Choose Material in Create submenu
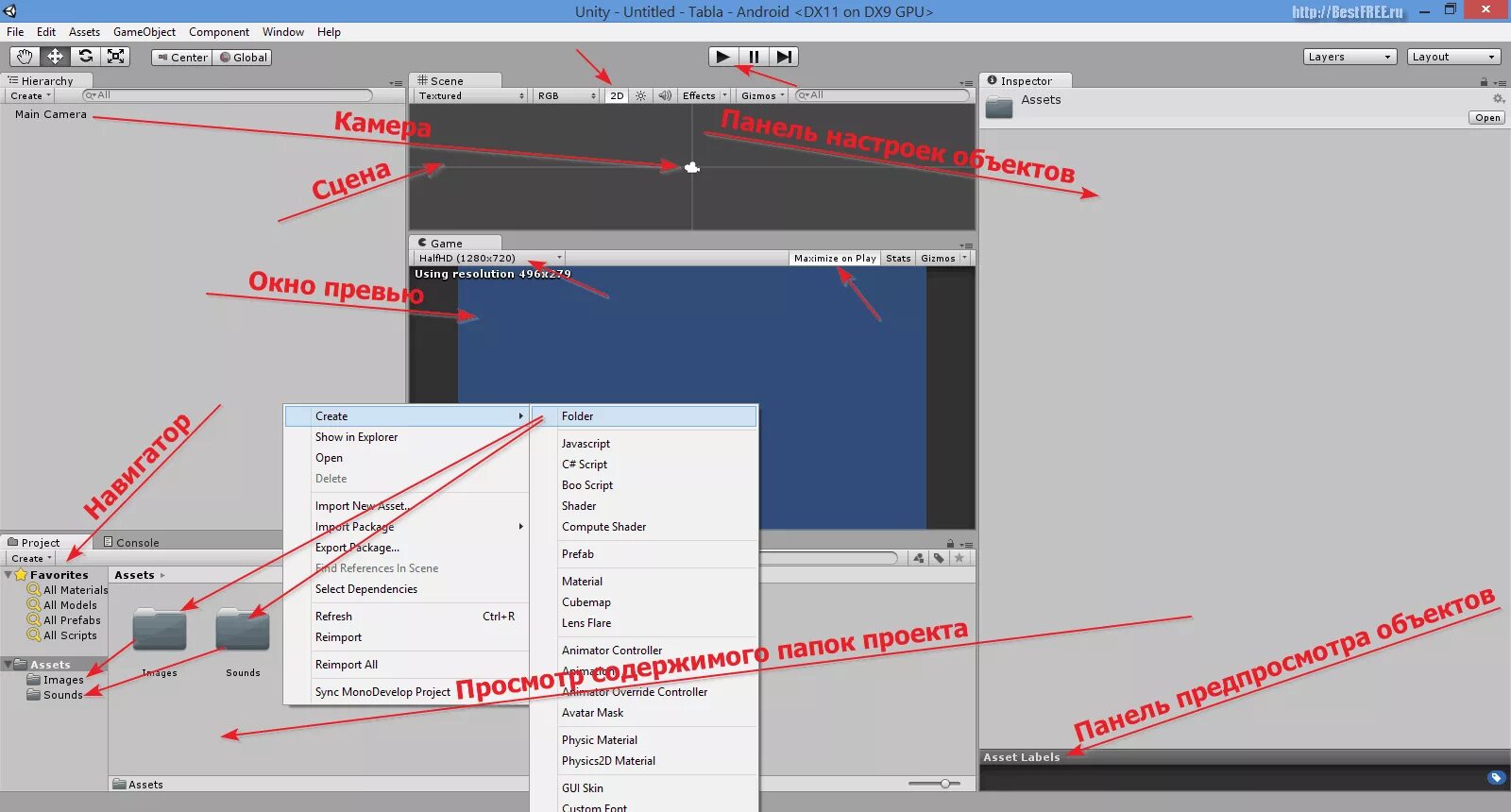The height and width of the screenshot is (812, 1511). 644,582
